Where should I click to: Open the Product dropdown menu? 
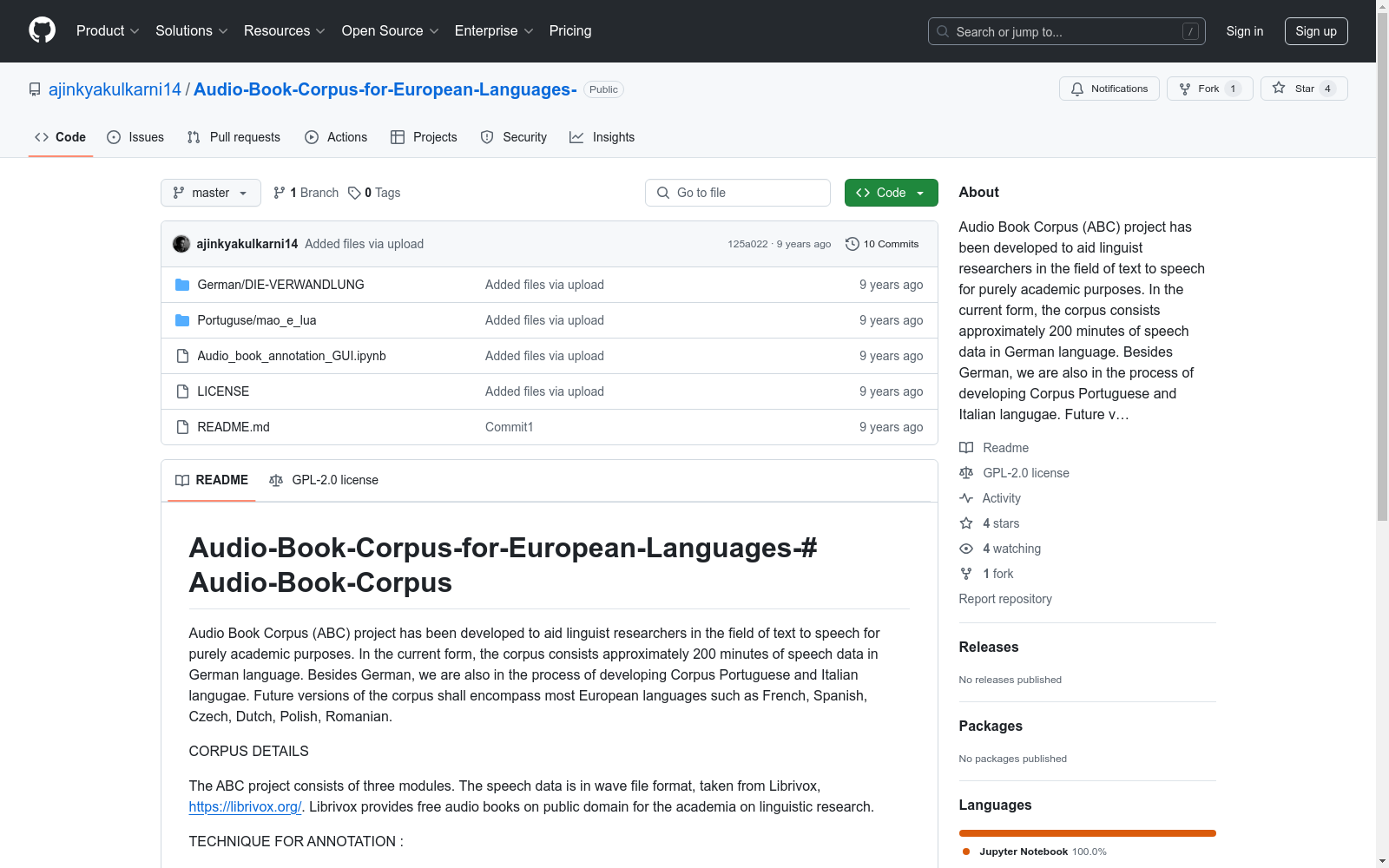pyautogui.click(x=108, y=31)
